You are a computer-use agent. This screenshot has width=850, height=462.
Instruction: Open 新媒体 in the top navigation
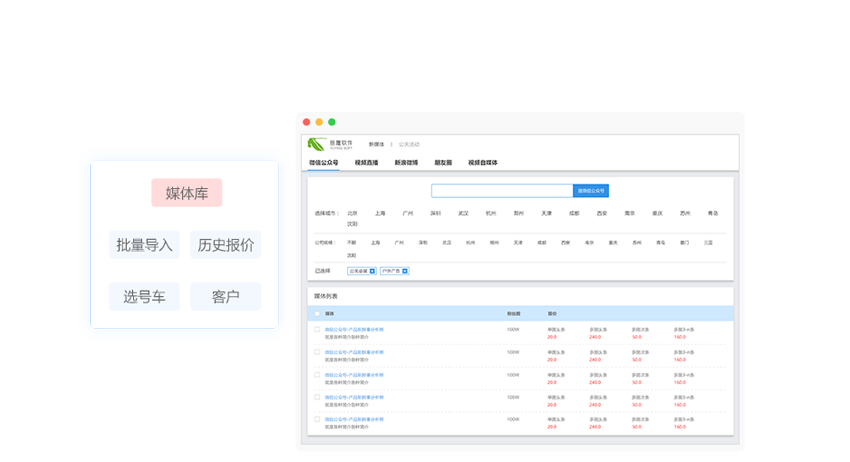point(376,144)
